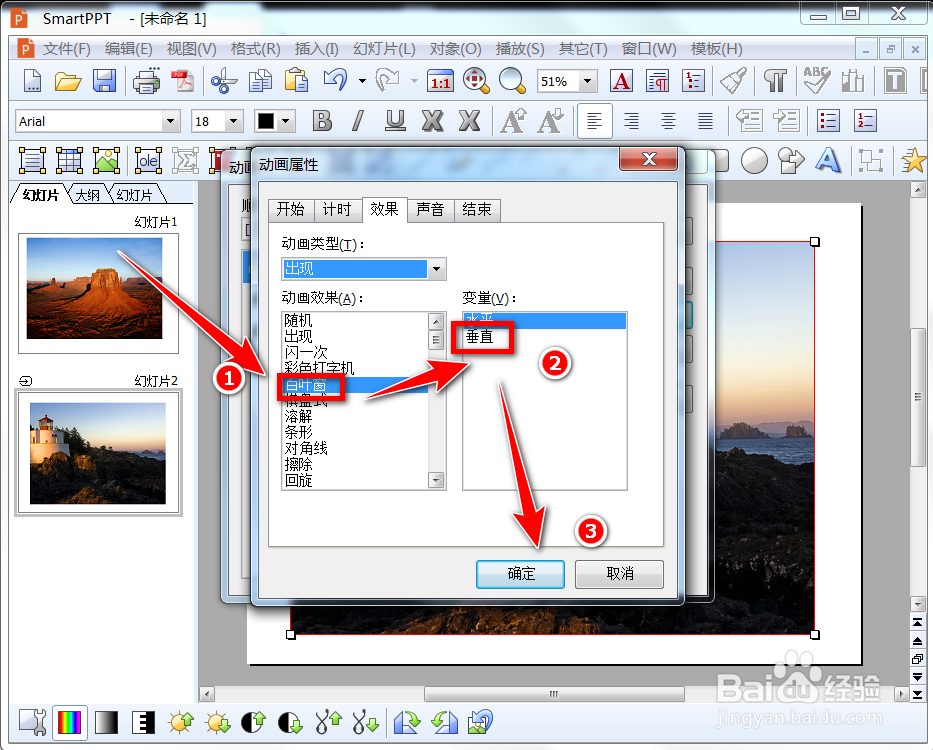
Task: Open font color black swatch
Action: (x=265, y=121)
